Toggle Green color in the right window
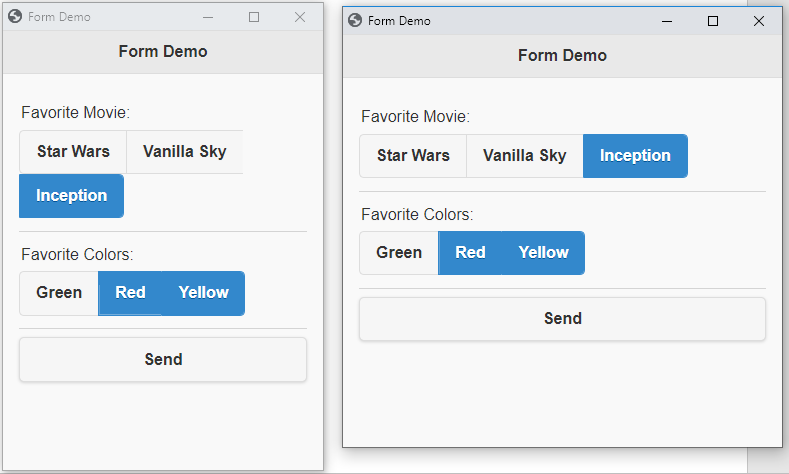 tap(399, 253)
